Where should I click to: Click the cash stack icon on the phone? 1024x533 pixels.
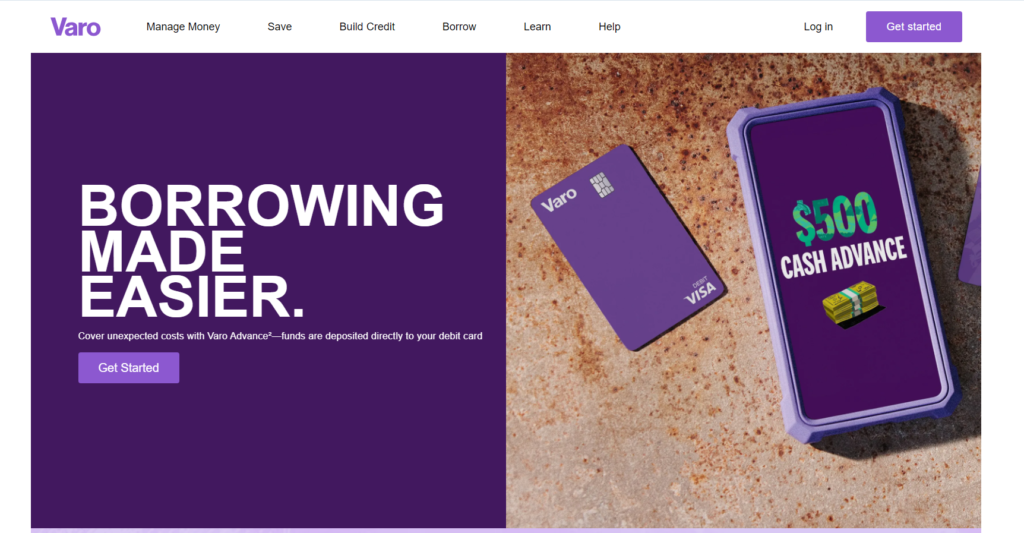tap(850, 303)
